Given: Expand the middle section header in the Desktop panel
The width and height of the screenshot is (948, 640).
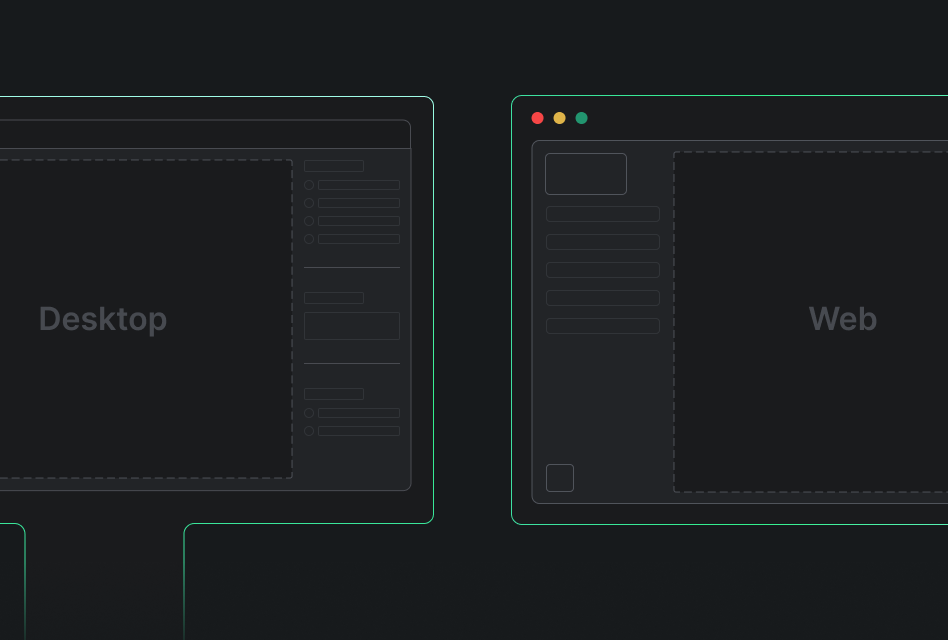Looking at the screenshot, I should [x=334, y=297].
